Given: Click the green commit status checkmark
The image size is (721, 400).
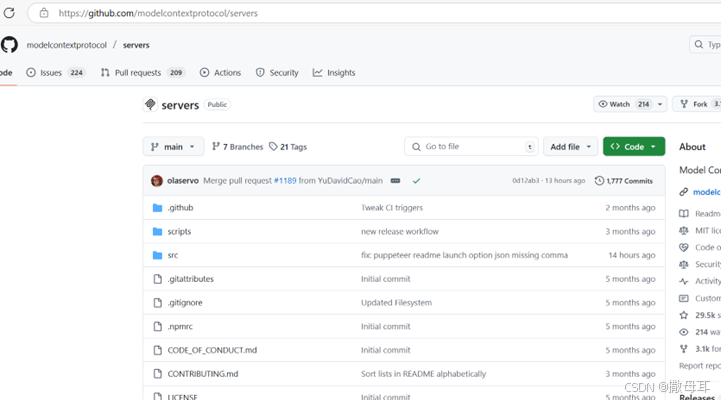Looking at the screenshot, I should pyautogui.click(x=416, y=181).
